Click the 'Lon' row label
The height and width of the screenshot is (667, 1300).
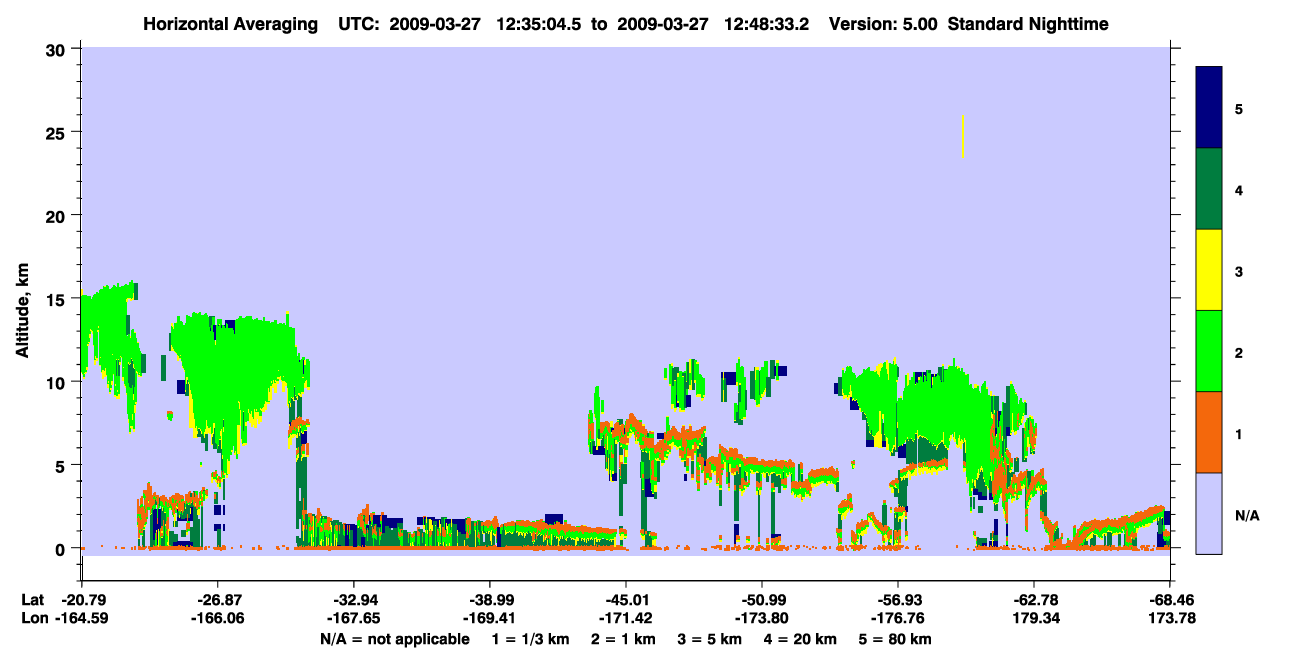(34, 619)
